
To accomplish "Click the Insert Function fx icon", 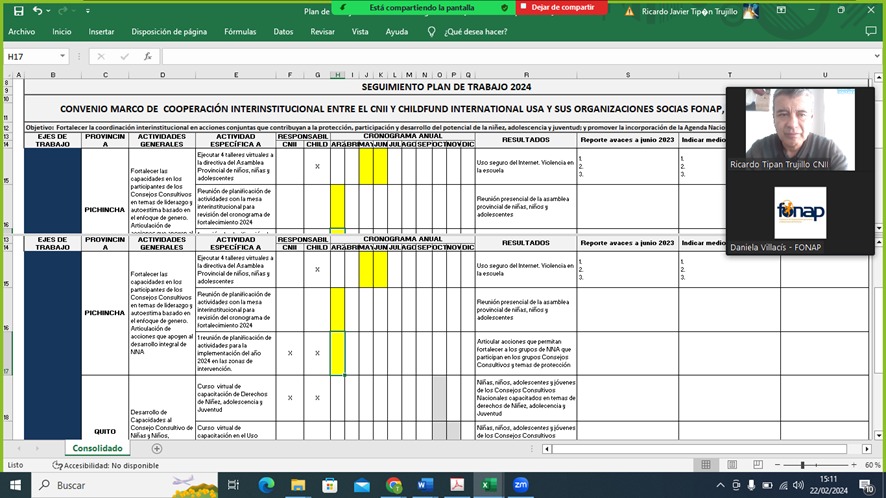I will (147, 57).
